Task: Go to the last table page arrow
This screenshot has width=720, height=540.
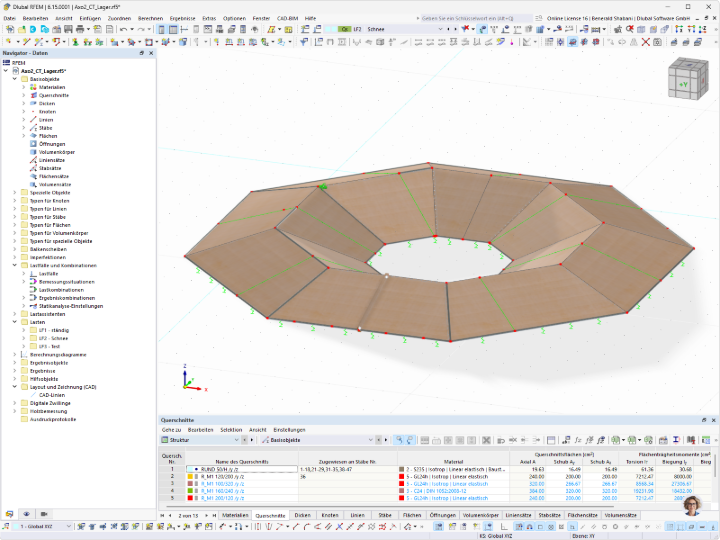Action: pyautogui.click(x=214, y=515)
